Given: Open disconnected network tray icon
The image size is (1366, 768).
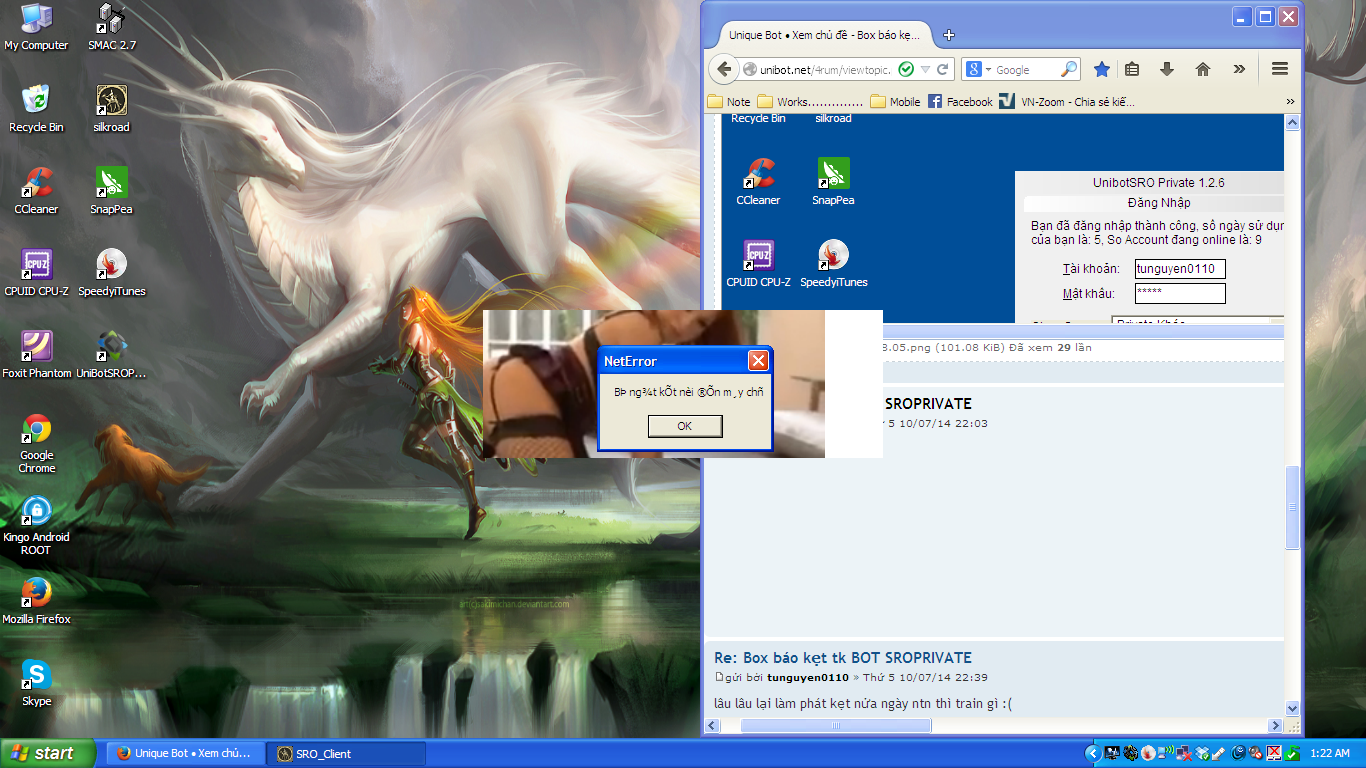Looking at the screenshot, I should (1184, 753).
